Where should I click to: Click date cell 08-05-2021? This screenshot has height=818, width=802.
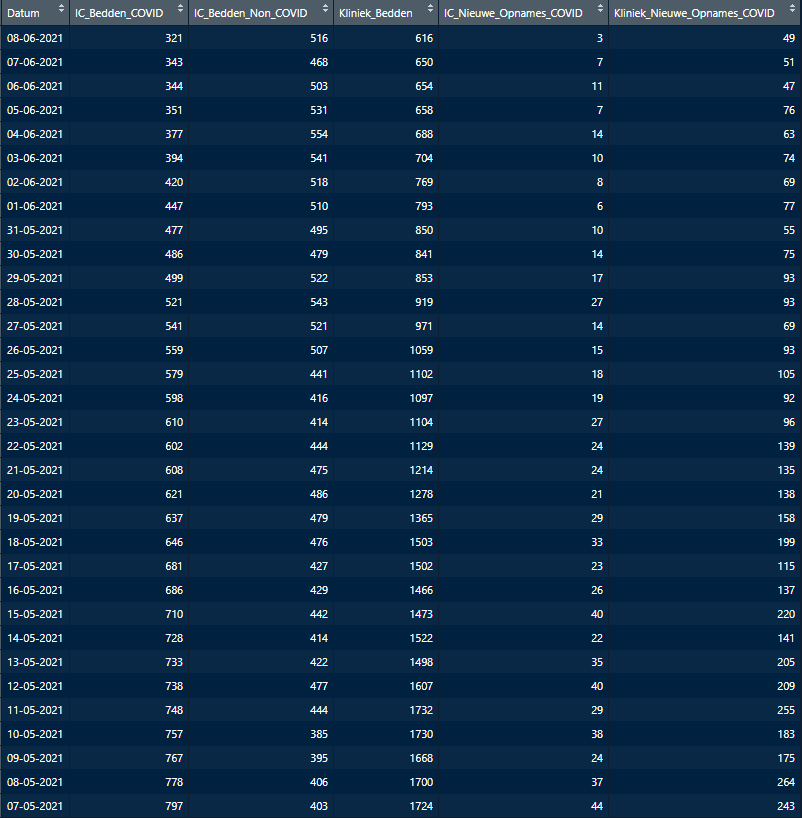click(35, 782)
